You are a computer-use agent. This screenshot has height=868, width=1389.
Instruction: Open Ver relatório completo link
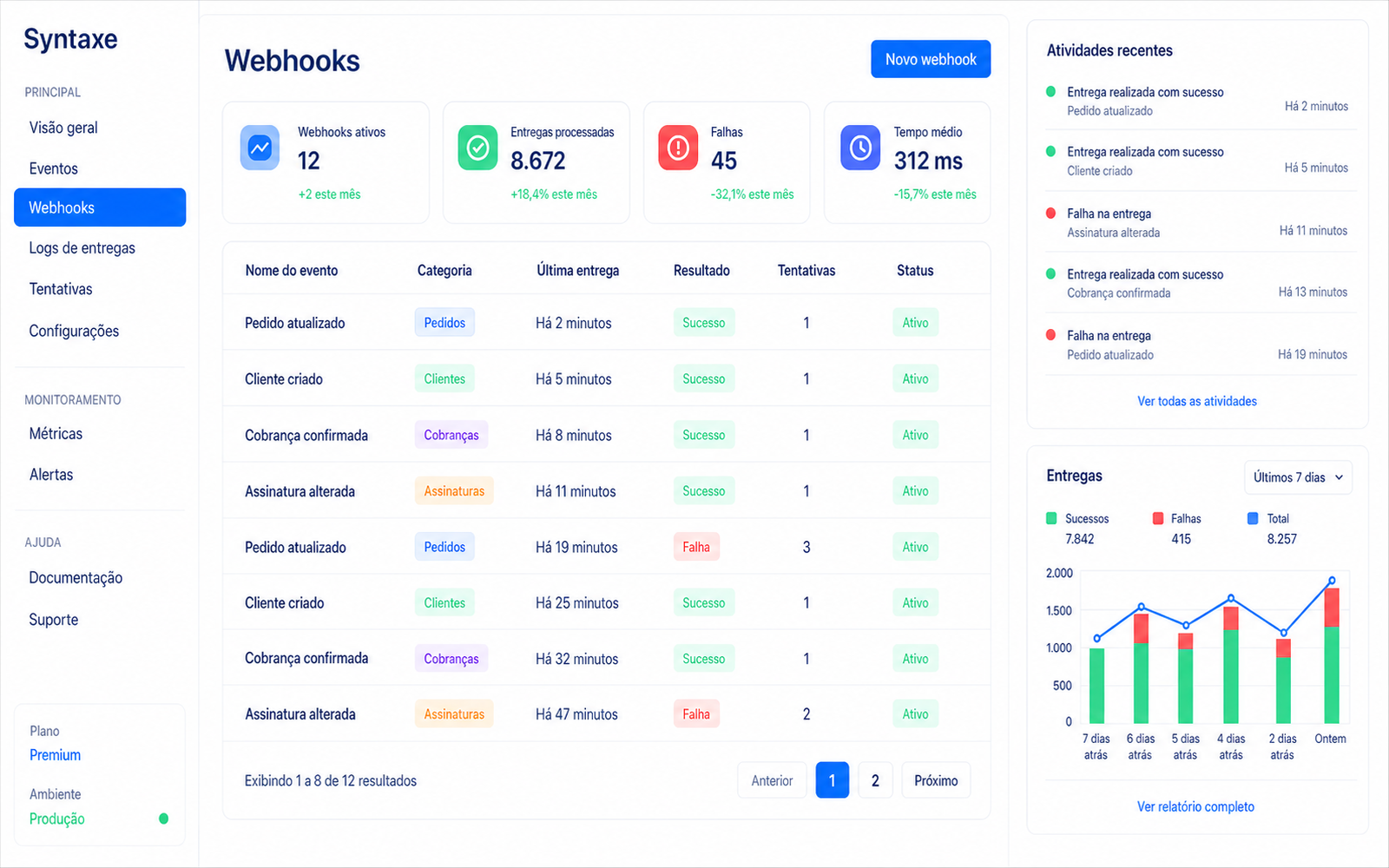click(x=1195, y=806)
